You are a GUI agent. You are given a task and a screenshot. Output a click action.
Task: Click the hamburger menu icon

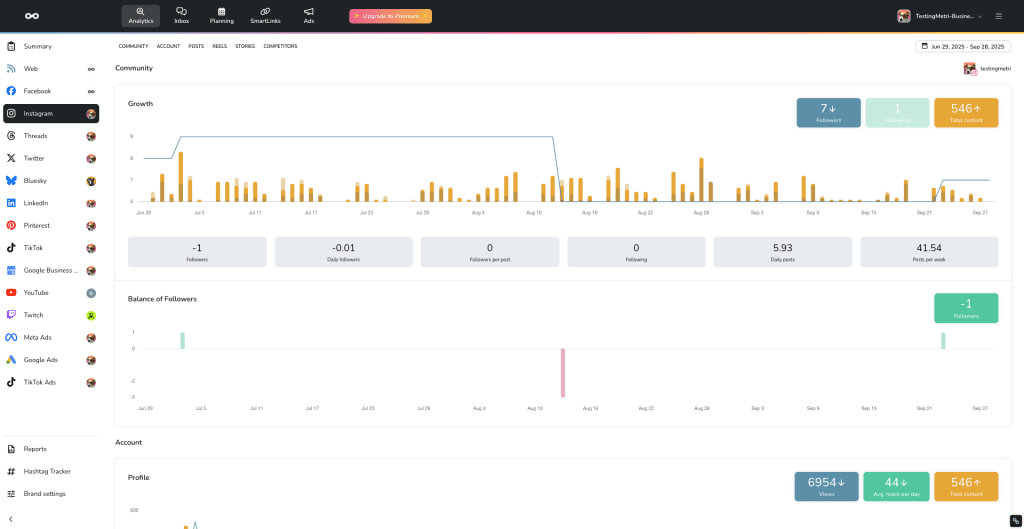[998, 16]
